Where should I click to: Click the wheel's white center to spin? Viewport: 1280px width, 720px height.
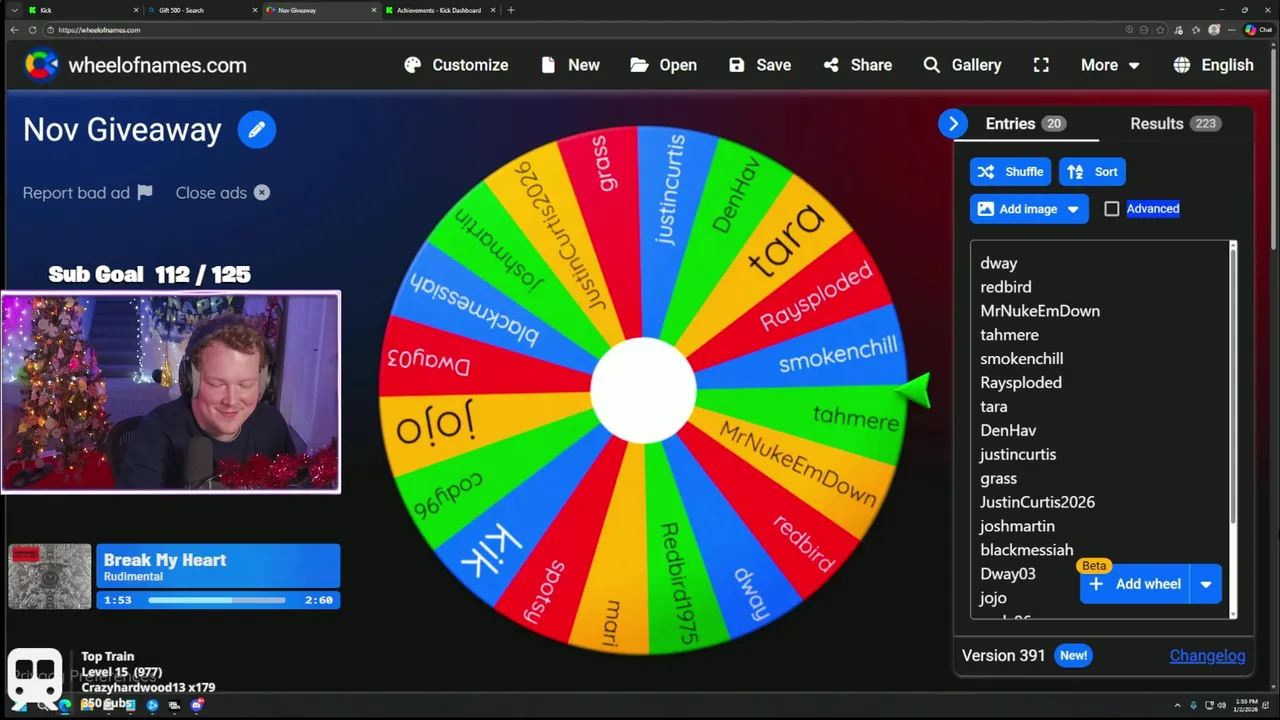643,391
